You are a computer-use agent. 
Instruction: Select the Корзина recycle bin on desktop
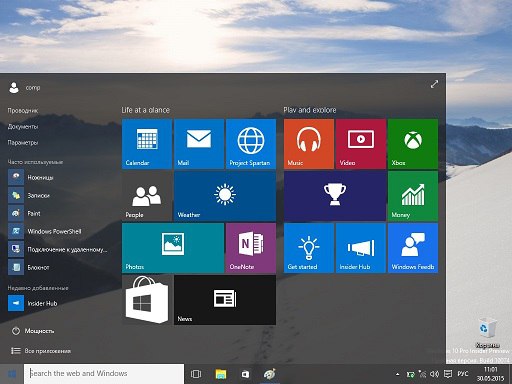[488, 333]
